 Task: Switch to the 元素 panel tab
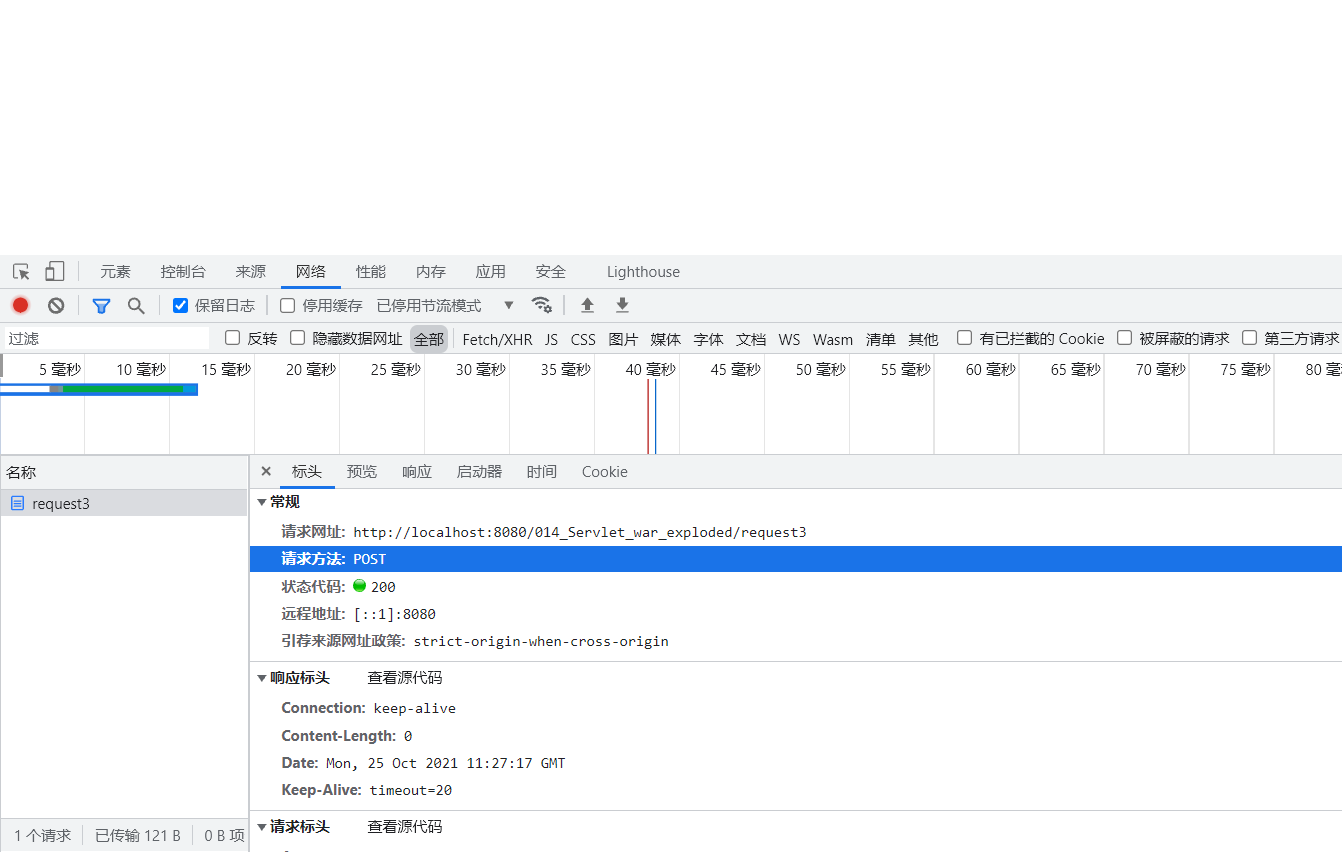point(115,272)
